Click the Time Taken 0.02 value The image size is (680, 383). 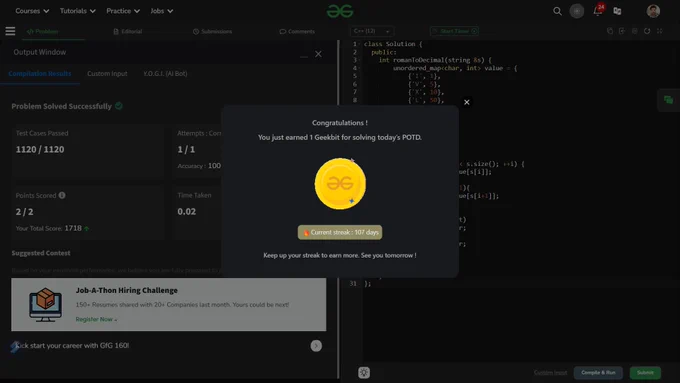click(x=186, y=212)
